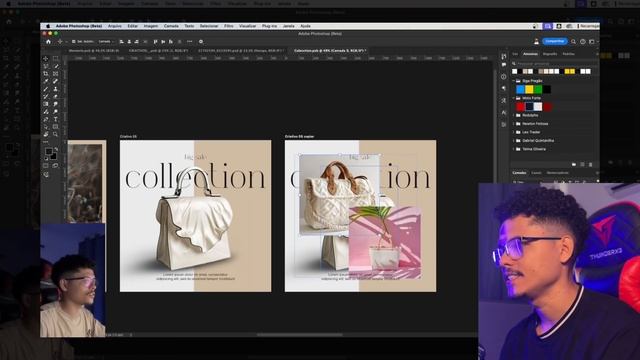The width and height of the screenshot is (640, 360).
Task: Select the Move tool in the toolbox
Action: (x=46, y=58)
